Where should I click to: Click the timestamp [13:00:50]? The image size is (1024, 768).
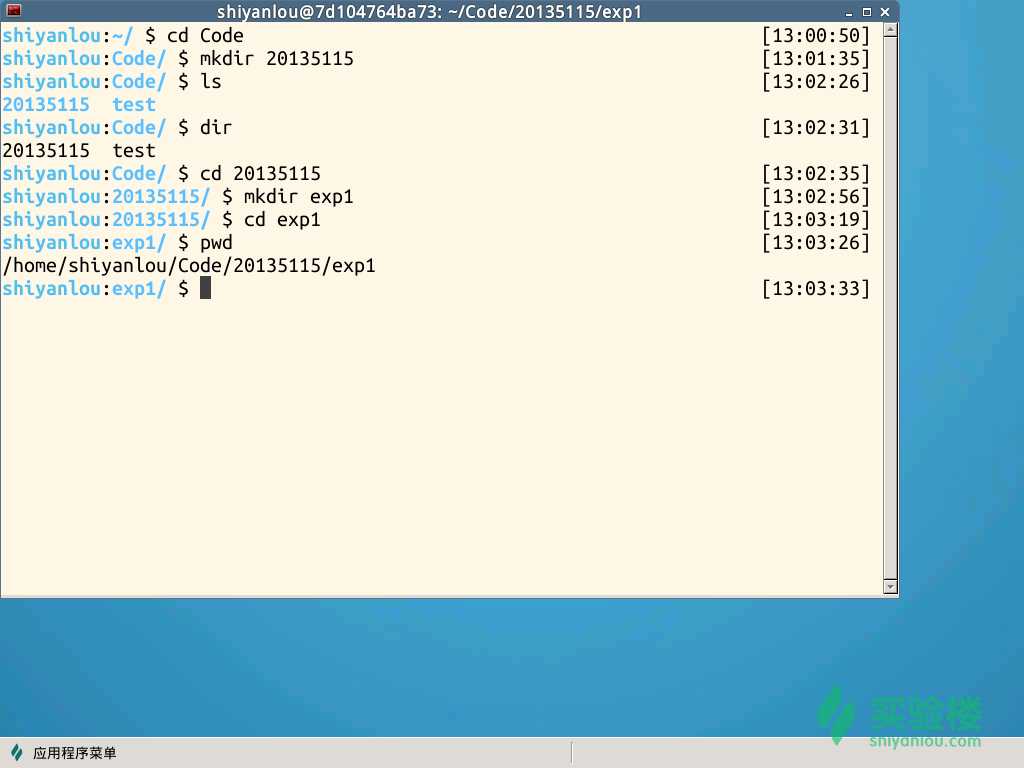pyautogui.click(x=816, y=35)
